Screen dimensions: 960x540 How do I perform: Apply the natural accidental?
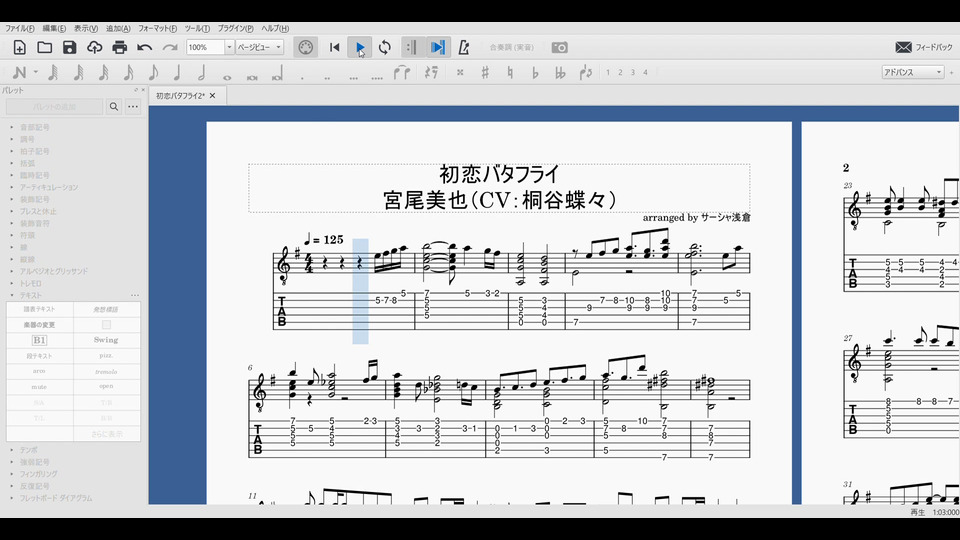click(x=509, y=72)
